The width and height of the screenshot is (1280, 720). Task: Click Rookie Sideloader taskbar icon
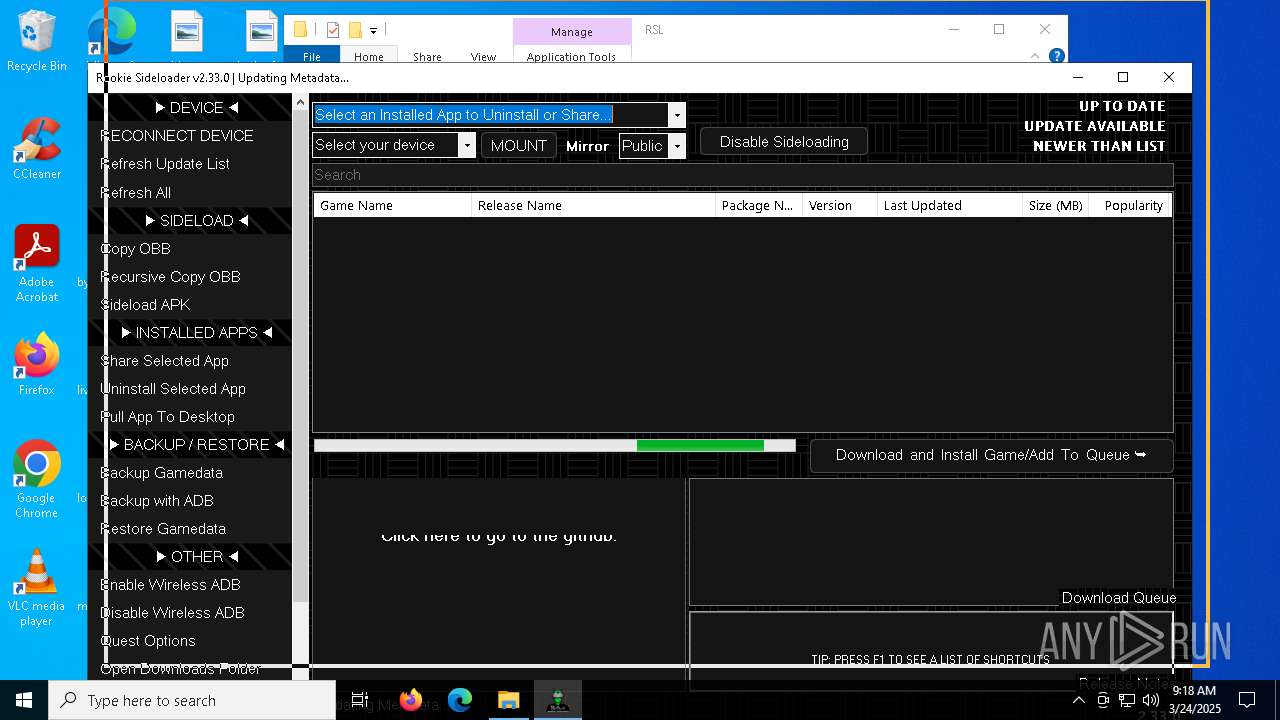tap(558, 700)
